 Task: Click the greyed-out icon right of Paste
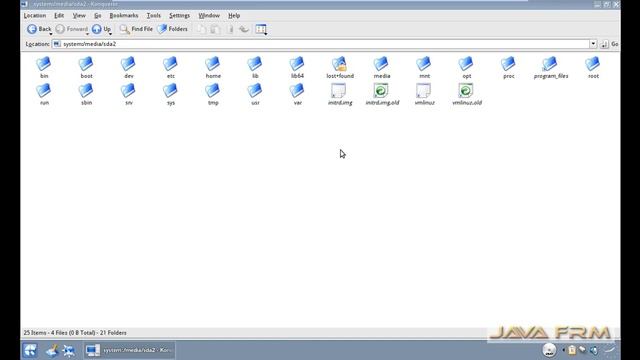click(231, 29)
